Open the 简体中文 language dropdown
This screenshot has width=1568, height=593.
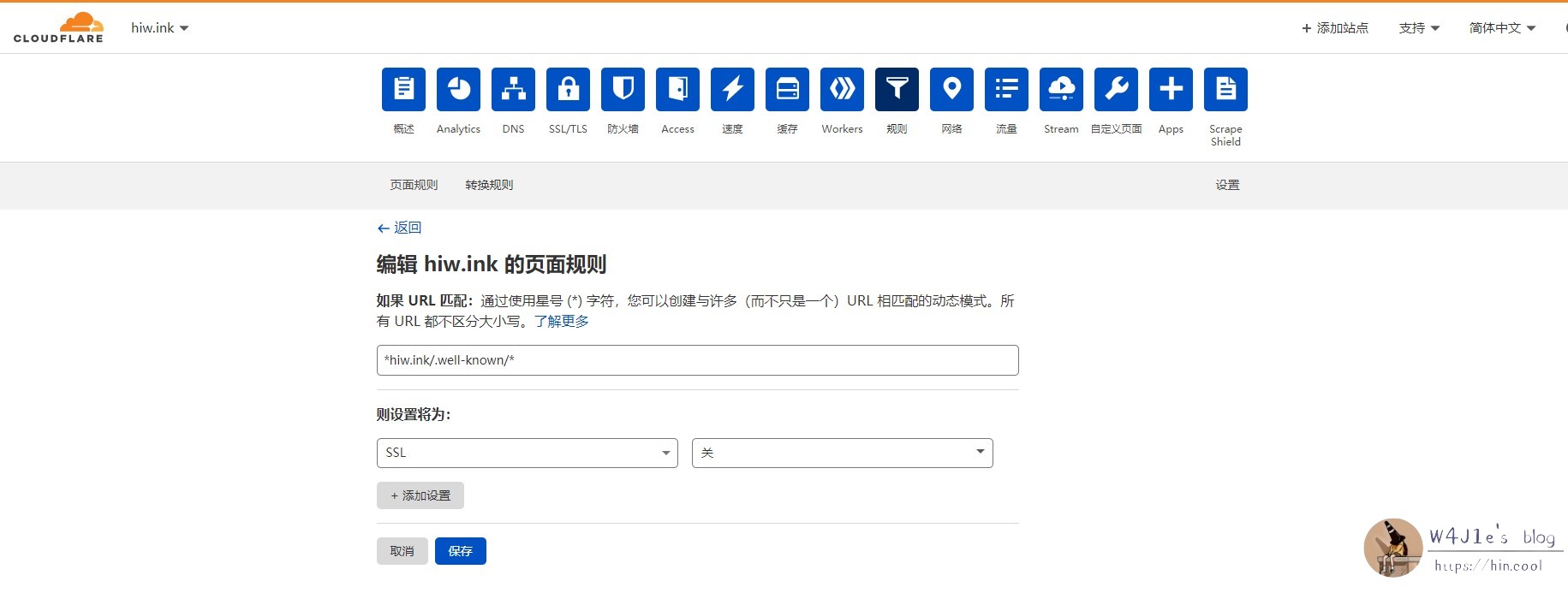pos(1502,28)
